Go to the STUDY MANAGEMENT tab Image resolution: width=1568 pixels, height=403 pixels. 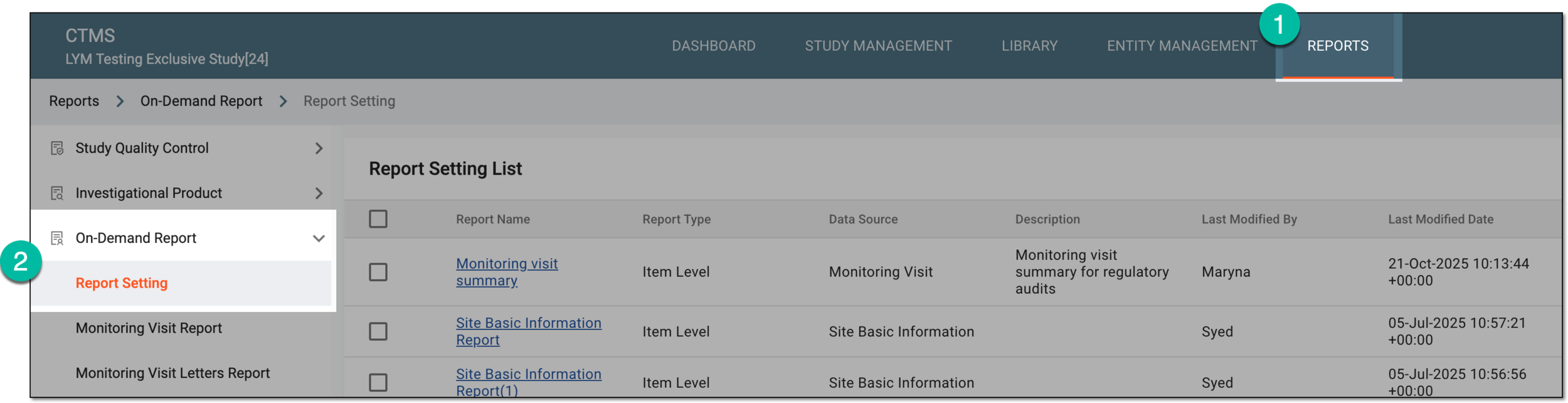pos(878,46)
